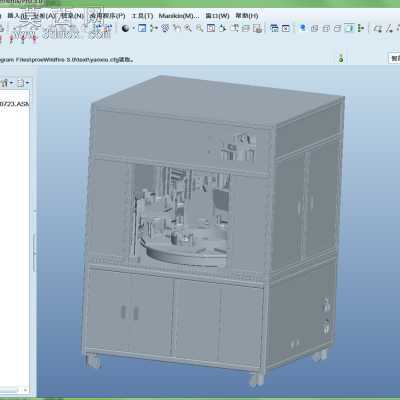Viewport: 400px width, 400px height.
Task: Click the shaded sphere render icon
Action: click(x=125, y=28)
